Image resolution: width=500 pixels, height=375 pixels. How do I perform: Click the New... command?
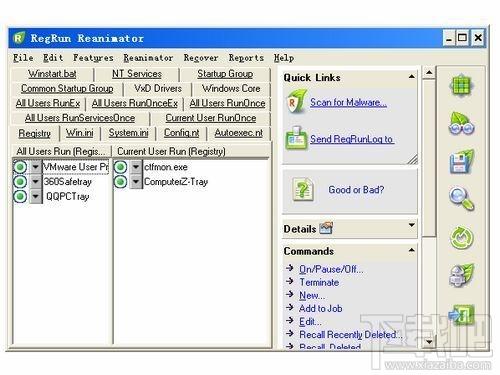(x=312, y=295)
